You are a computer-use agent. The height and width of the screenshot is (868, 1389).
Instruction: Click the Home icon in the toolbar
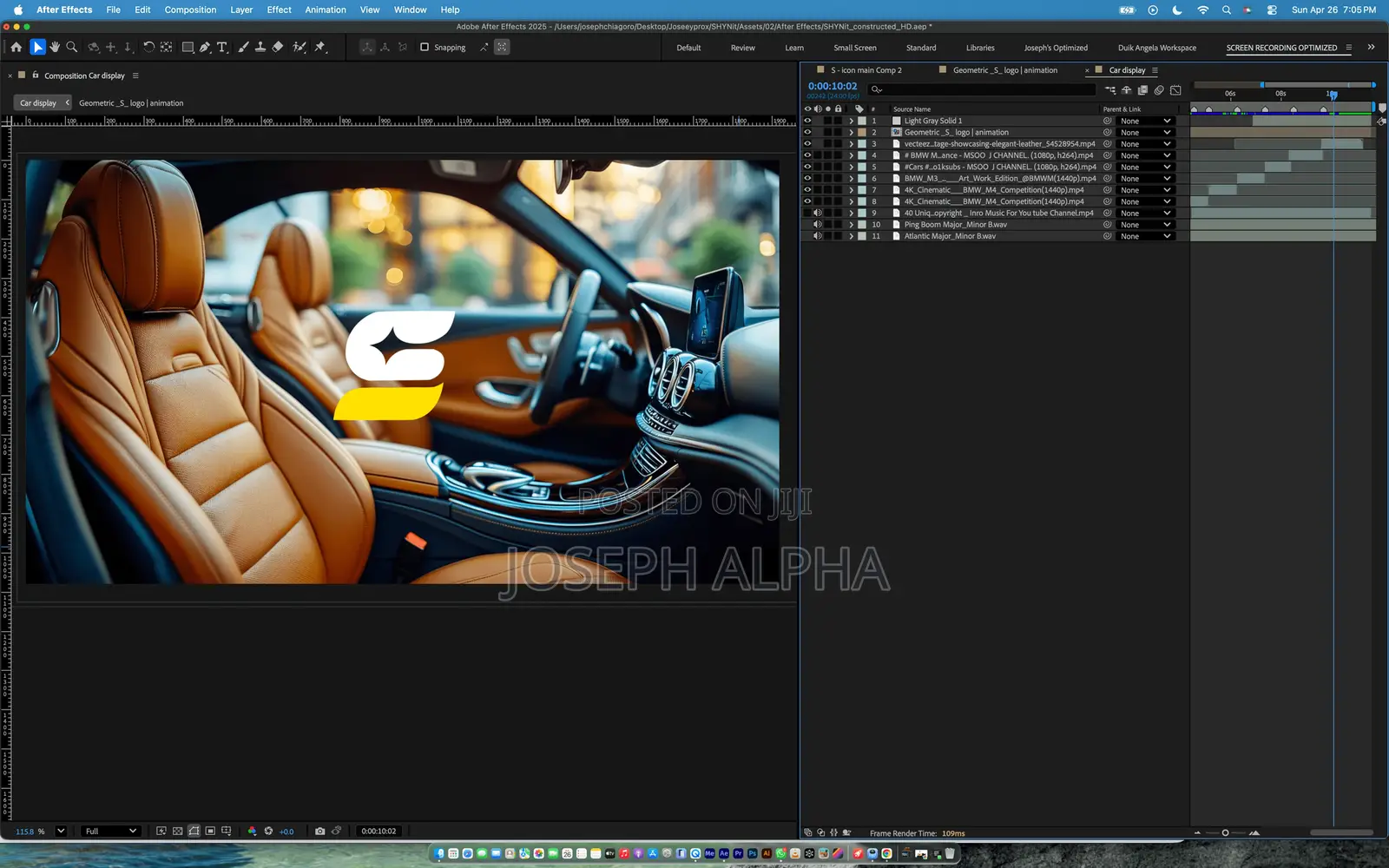click(16, 47)
